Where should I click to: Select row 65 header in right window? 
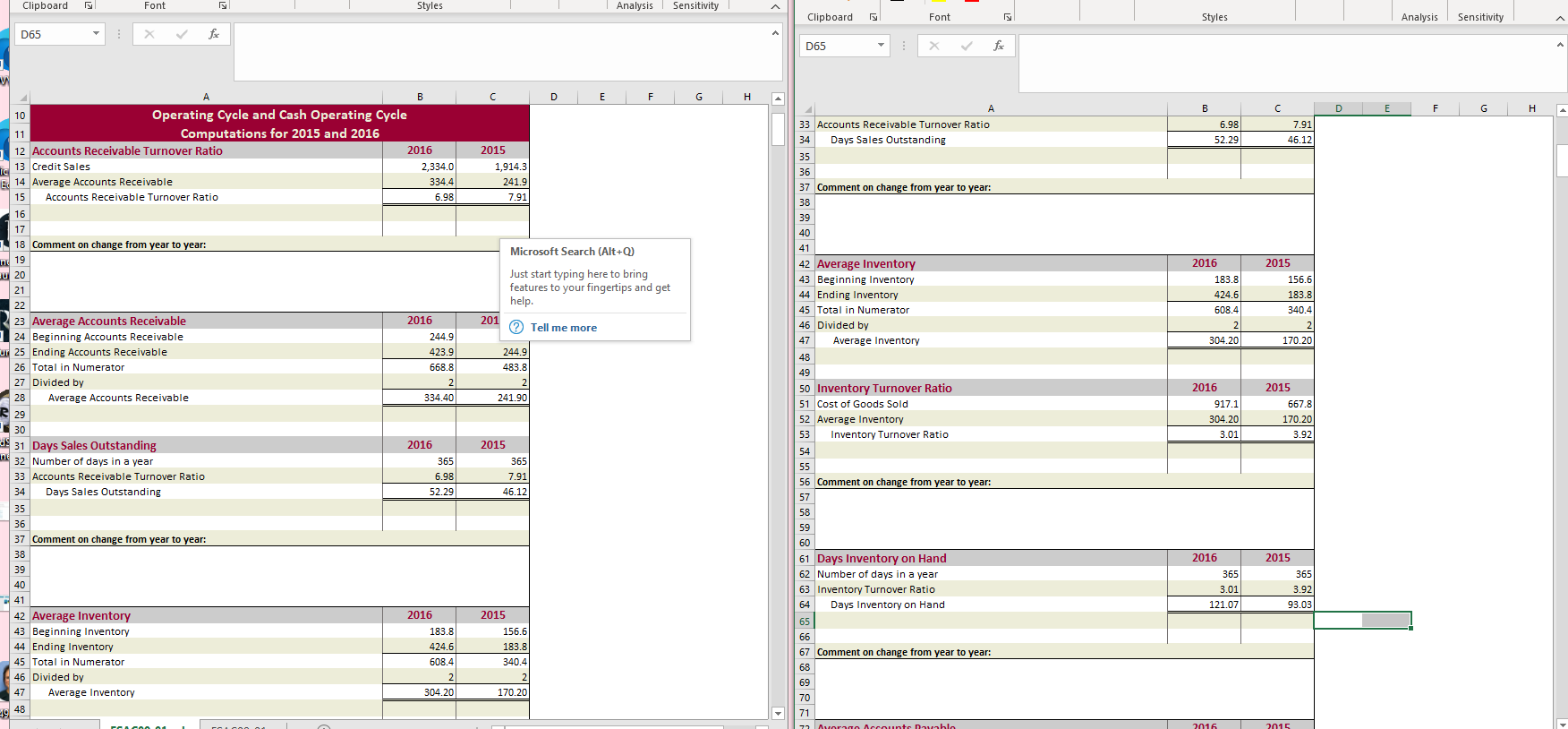[x=805, y=622]
